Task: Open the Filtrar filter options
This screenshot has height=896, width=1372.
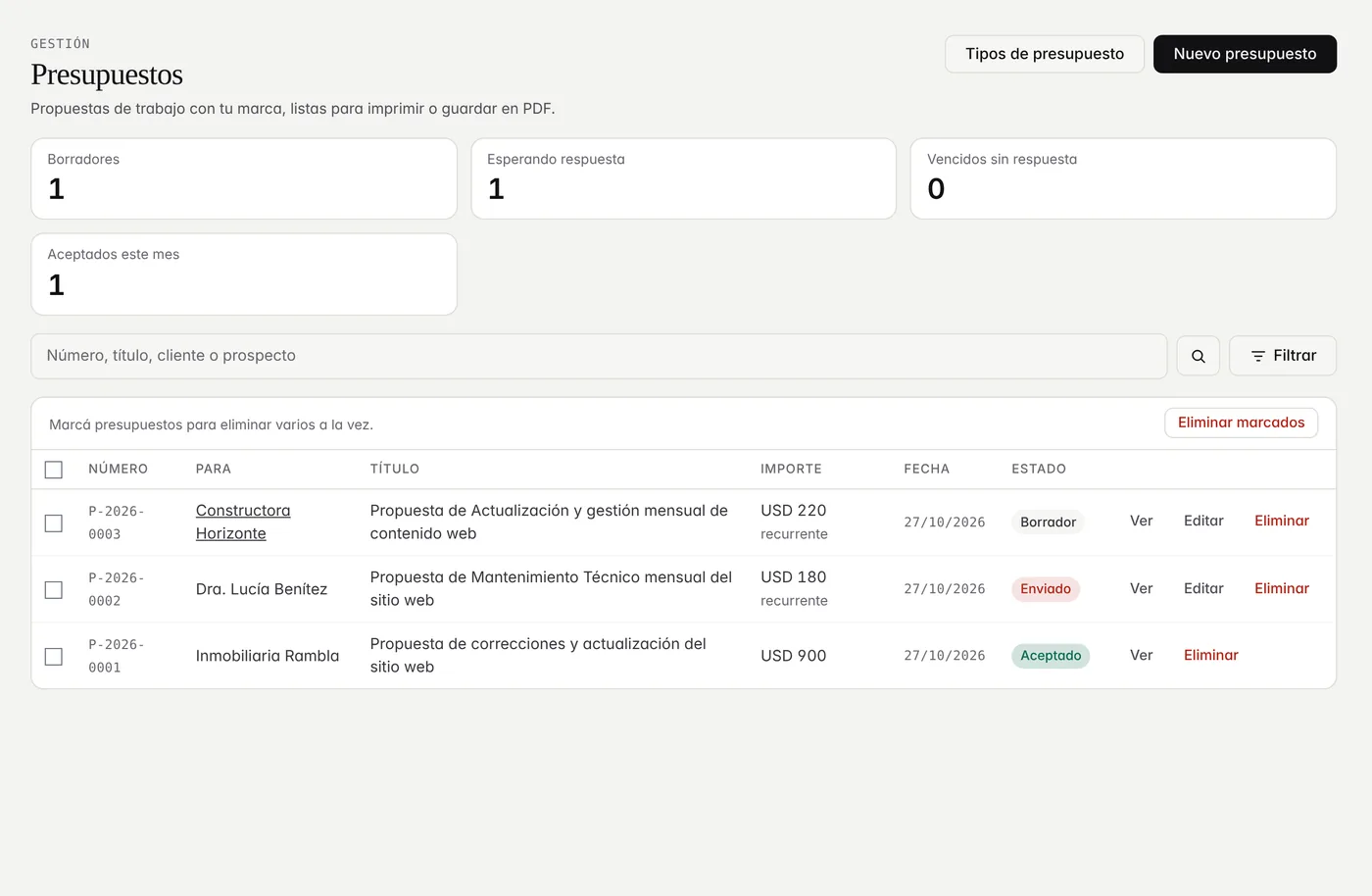Action: click(x=1283, y=356)
